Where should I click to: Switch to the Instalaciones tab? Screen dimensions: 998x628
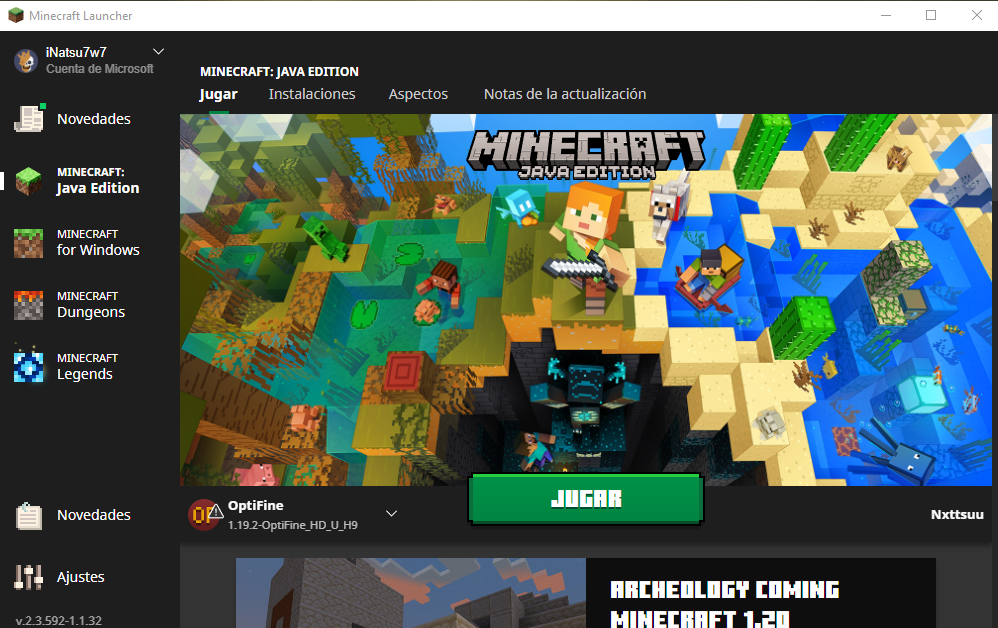point(312,94)
